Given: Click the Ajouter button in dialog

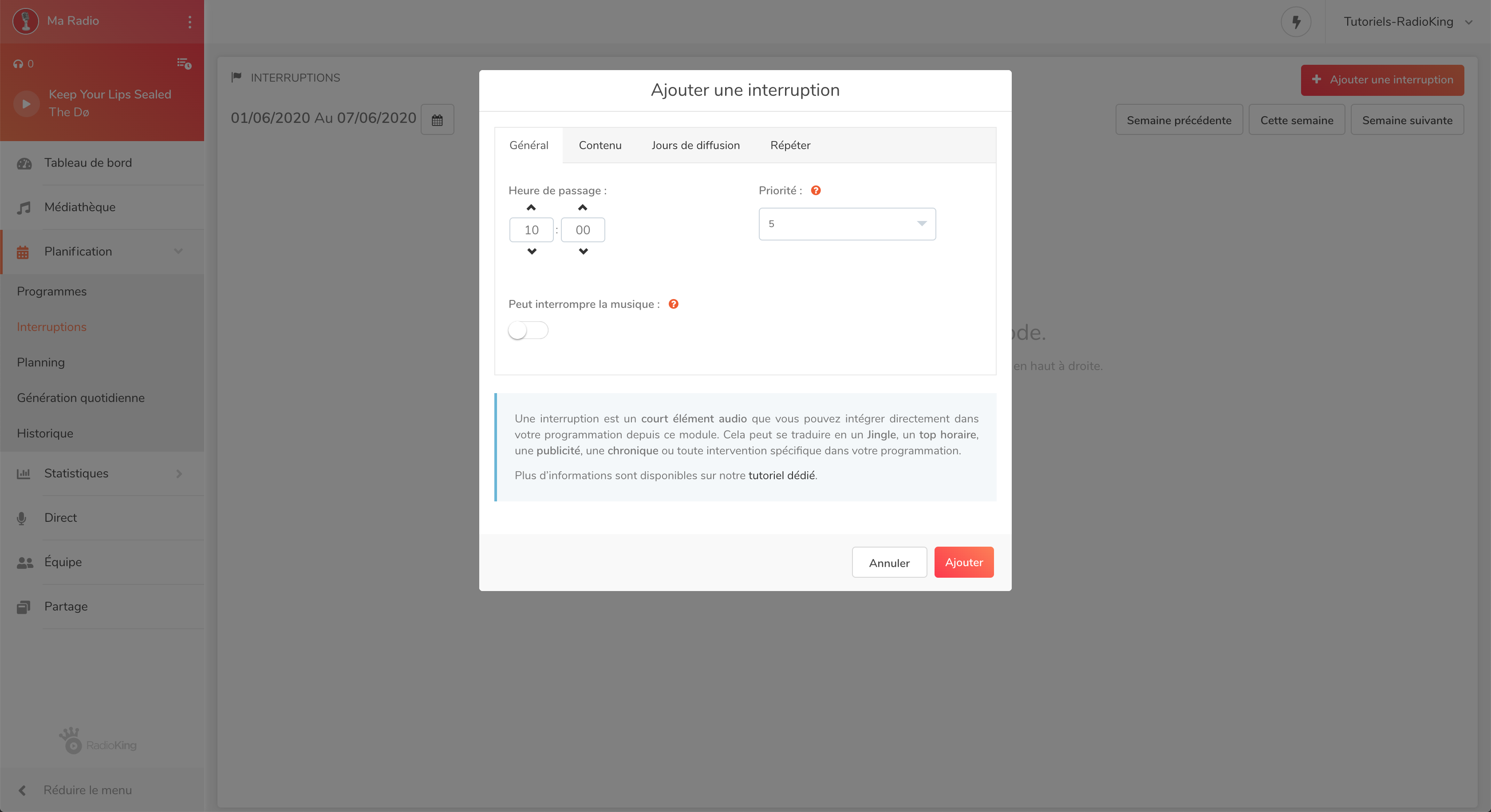Looking at the screenshot, I should pyautogui.click(x=963, y=562).
